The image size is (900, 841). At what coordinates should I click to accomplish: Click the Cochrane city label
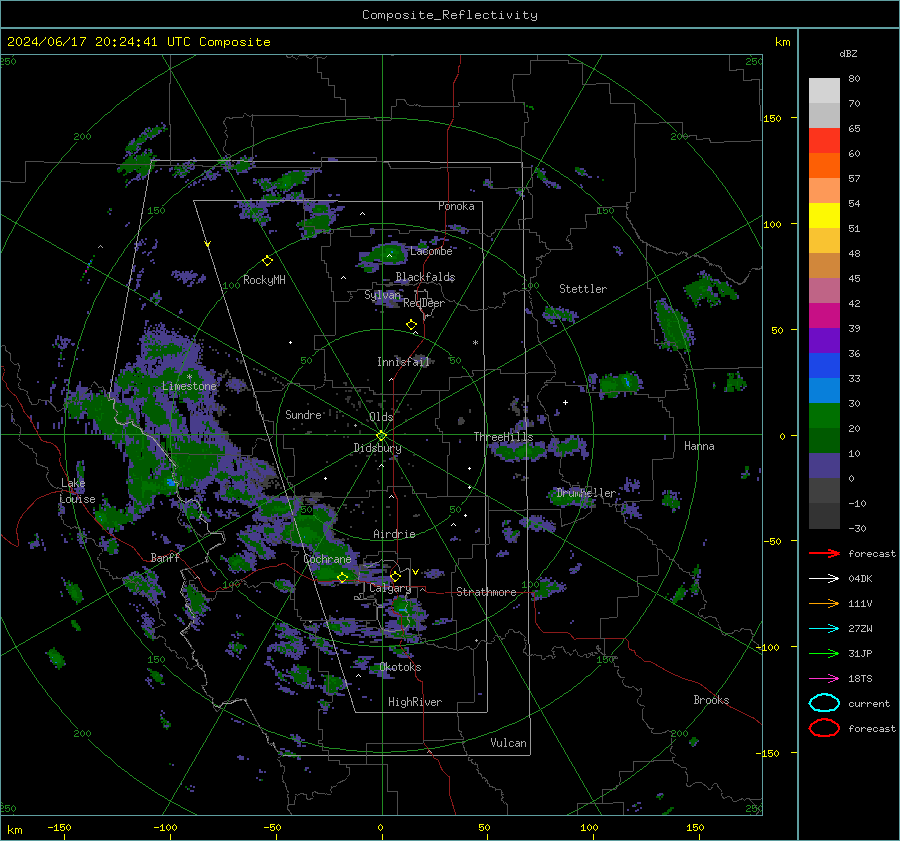327,559
